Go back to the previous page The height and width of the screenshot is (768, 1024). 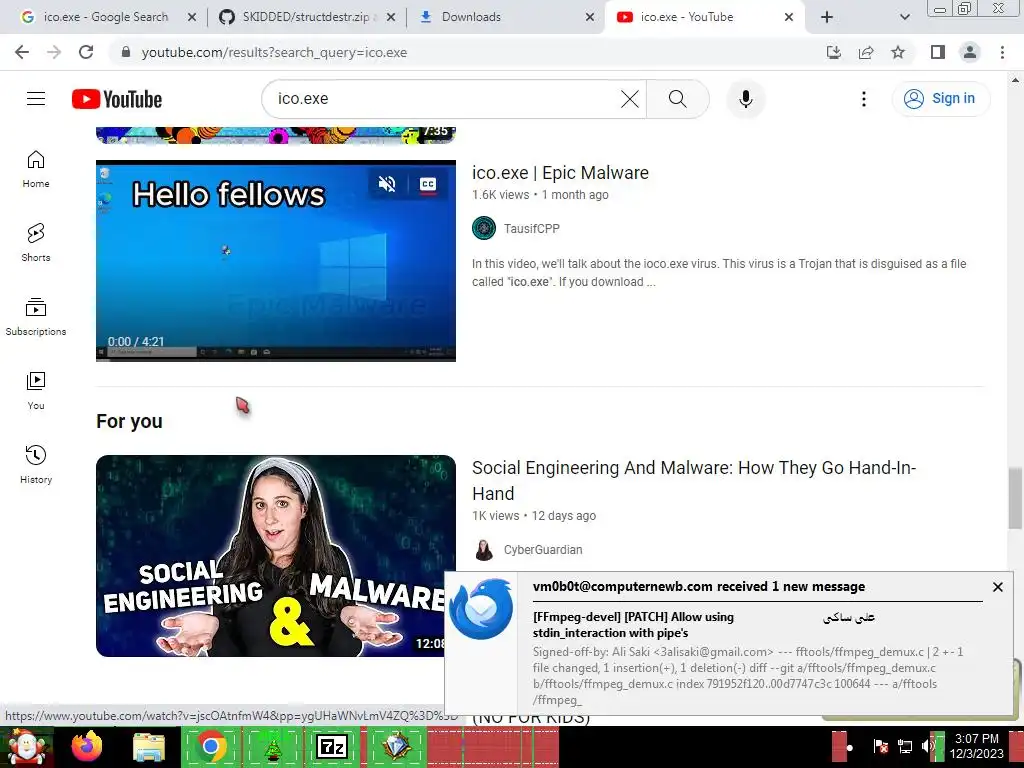22,52
